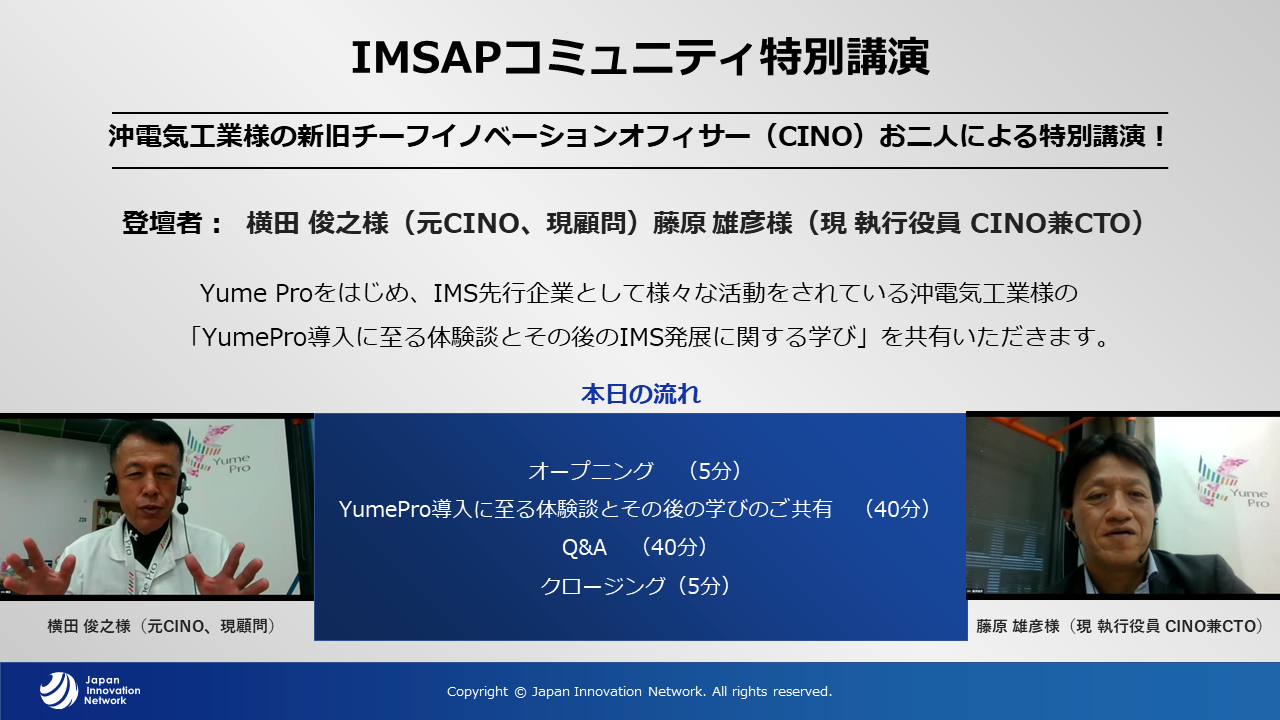
Task: Click the copyright notice in the footer
Action: click(x=640, y=691)
